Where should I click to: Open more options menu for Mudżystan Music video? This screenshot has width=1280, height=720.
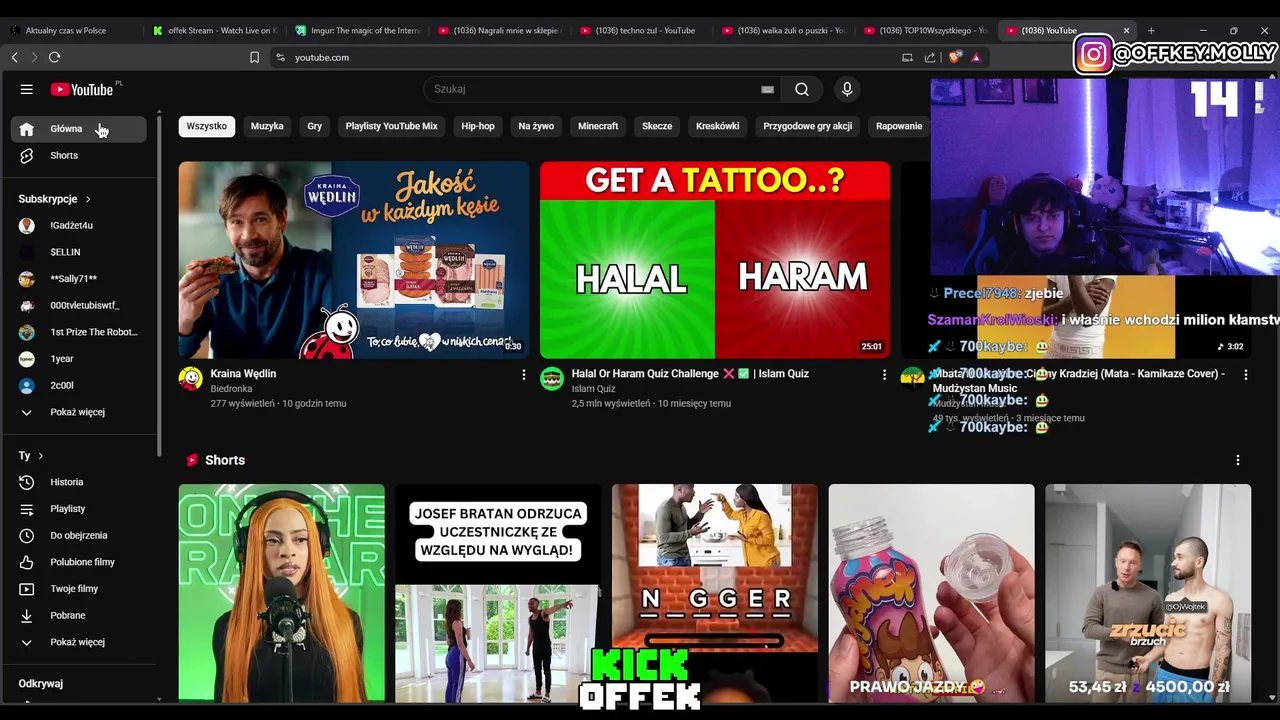point(1246,374)
